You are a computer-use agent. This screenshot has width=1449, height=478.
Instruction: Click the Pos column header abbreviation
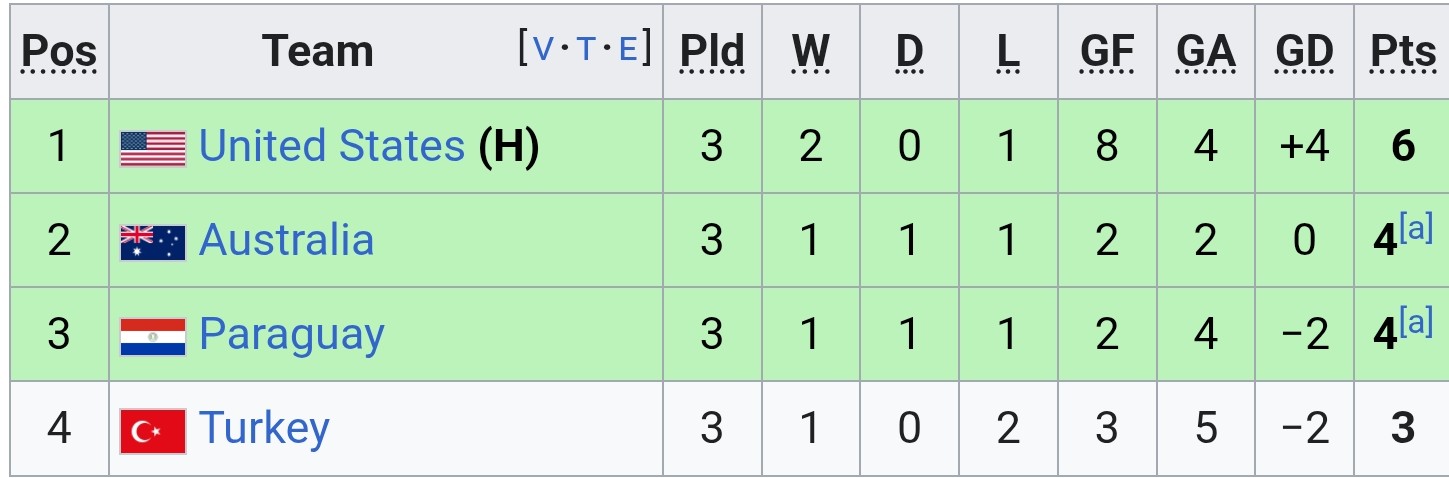[x=59, y=51]
